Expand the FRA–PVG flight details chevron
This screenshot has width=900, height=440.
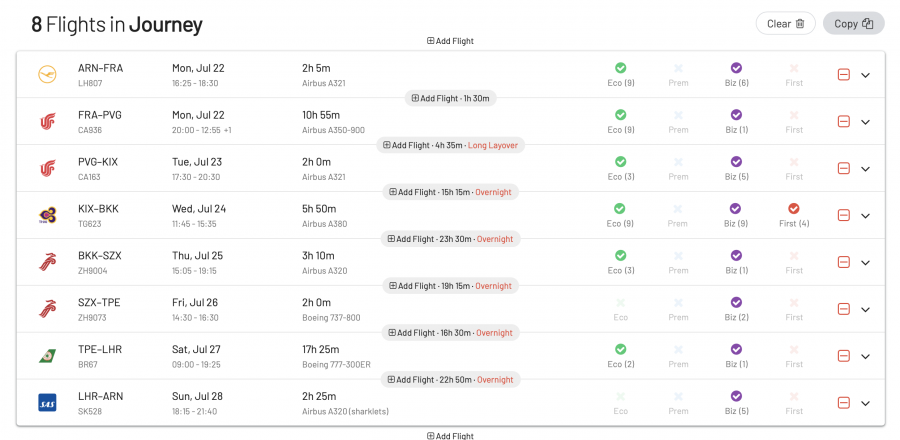865,122
